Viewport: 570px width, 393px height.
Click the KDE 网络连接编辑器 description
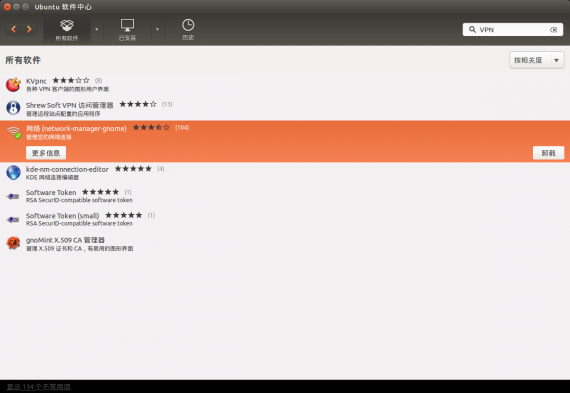[x=52, y=177]
